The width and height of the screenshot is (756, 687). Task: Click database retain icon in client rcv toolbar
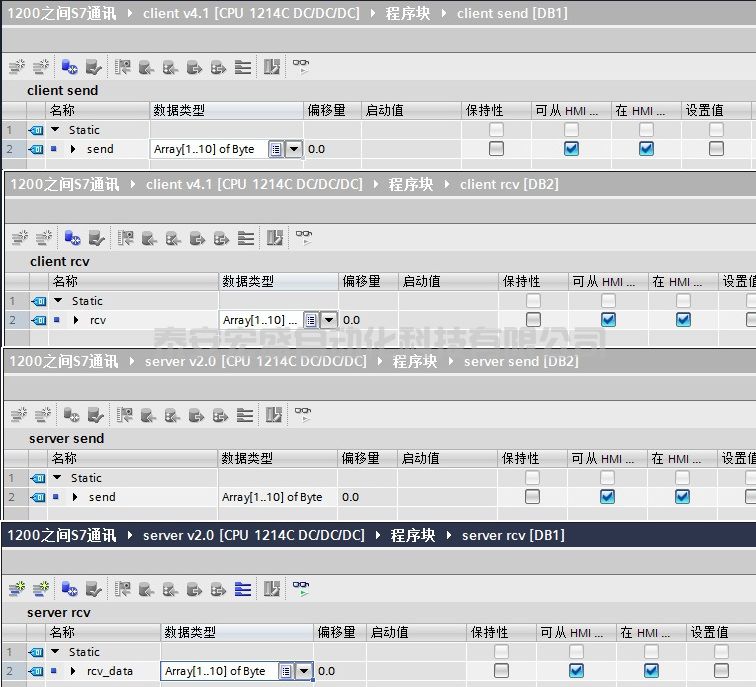click(72, 238)
